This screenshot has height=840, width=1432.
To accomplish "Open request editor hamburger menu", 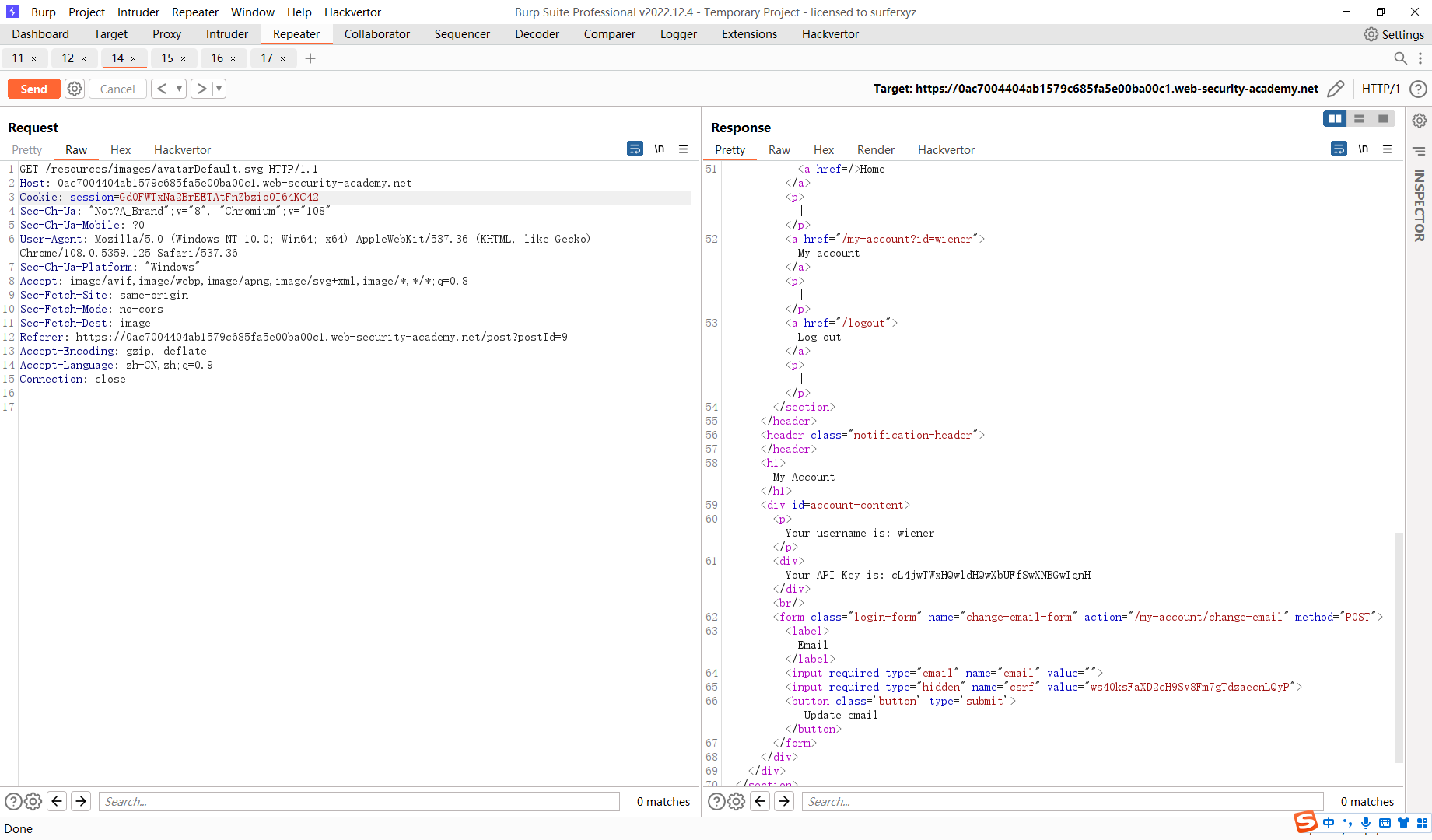I will (683, 149).
